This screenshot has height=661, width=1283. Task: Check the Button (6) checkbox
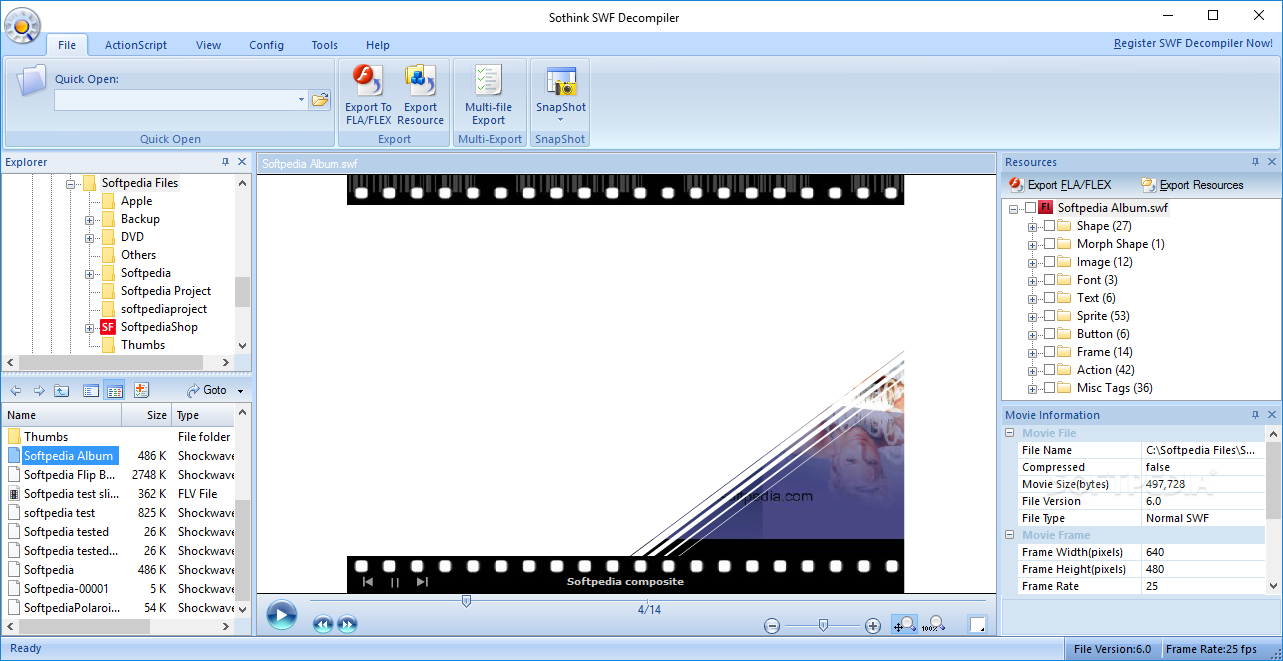(x=1049, y=334)
